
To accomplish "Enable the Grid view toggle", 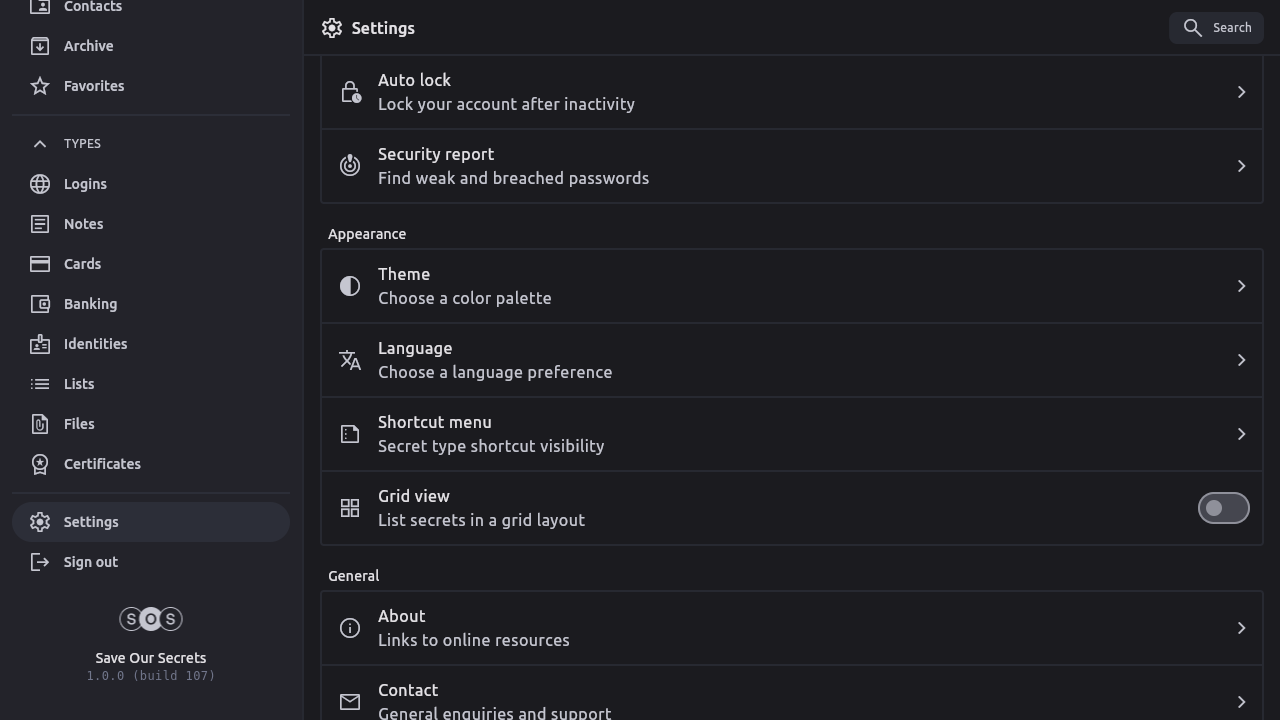I will click(1223, 508).
